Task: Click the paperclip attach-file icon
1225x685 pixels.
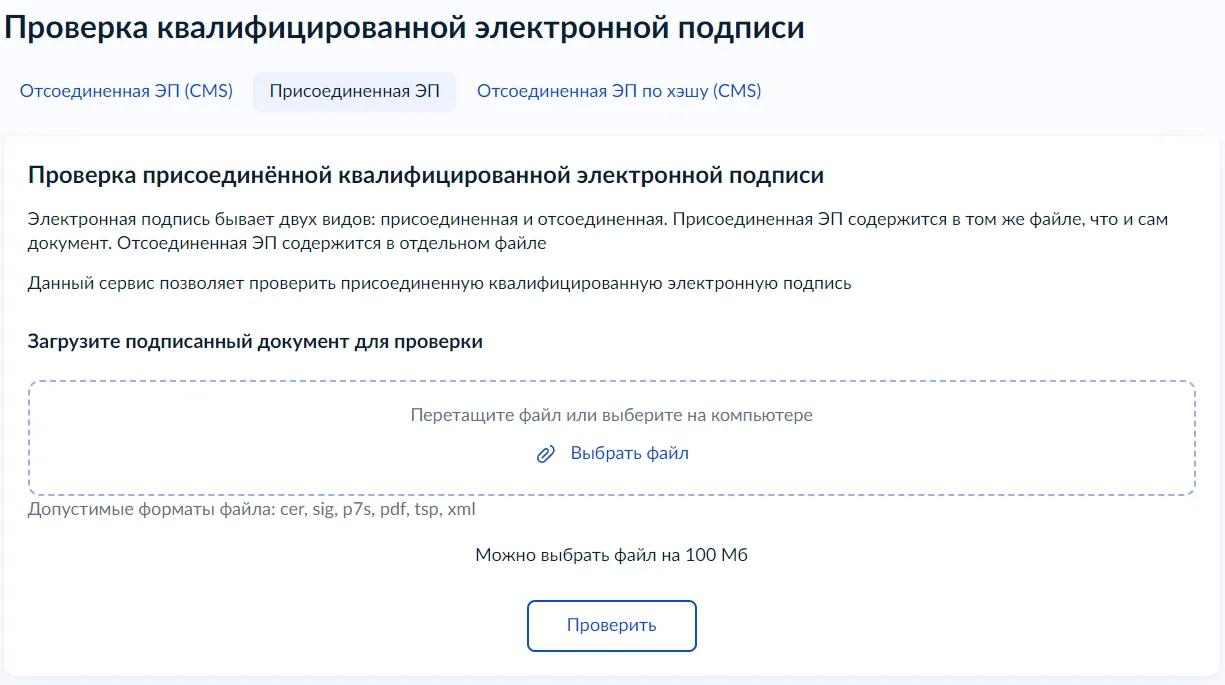Action: click(x=545, y=454)
